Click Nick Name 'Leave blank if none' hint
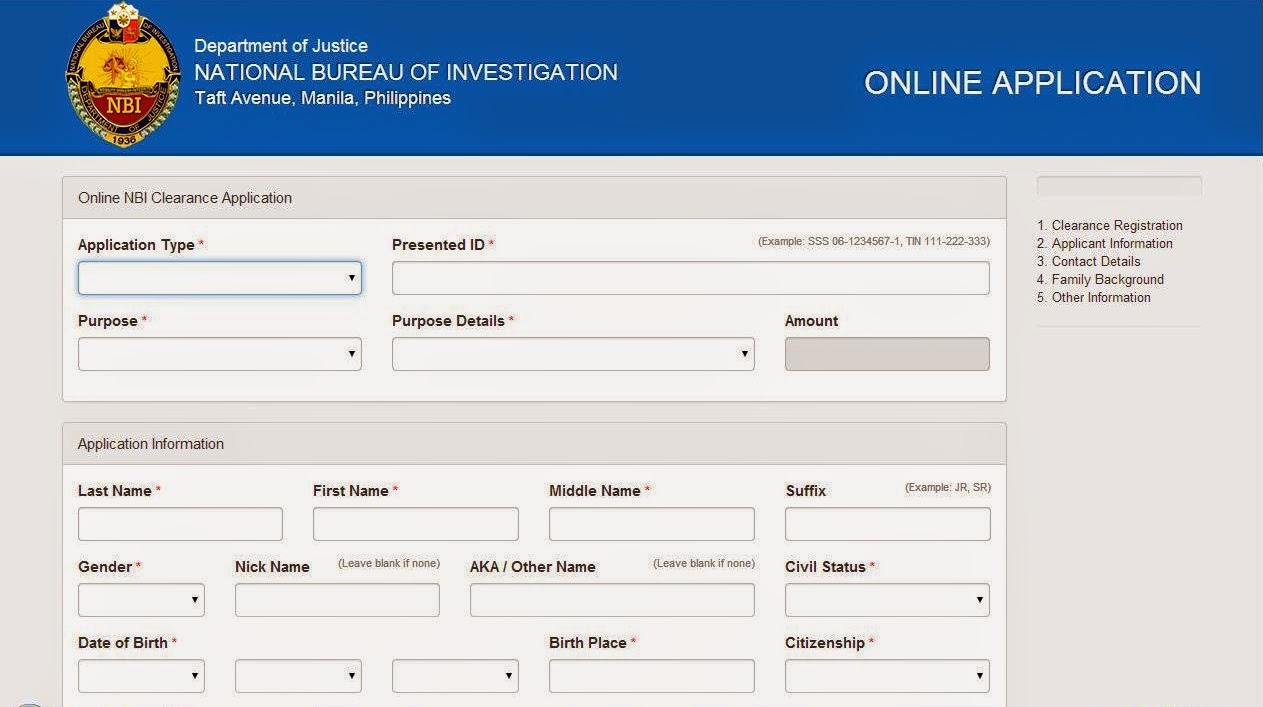Viewport: 1263px width, 707px height. [x=389, y=564]
